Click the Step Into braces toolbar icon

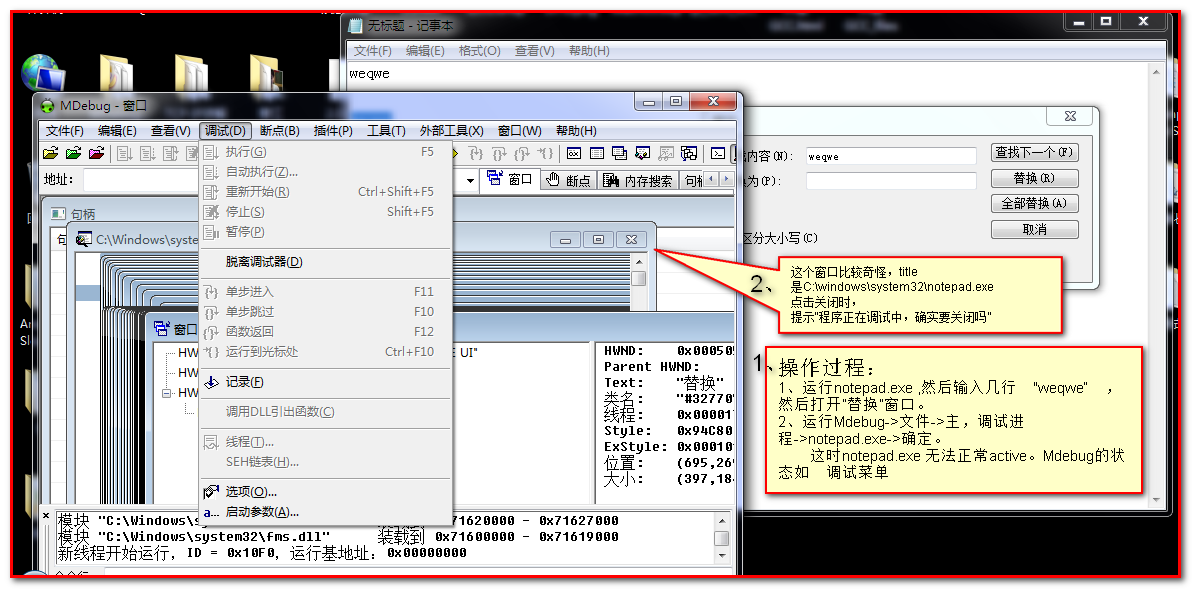(475, 153)
